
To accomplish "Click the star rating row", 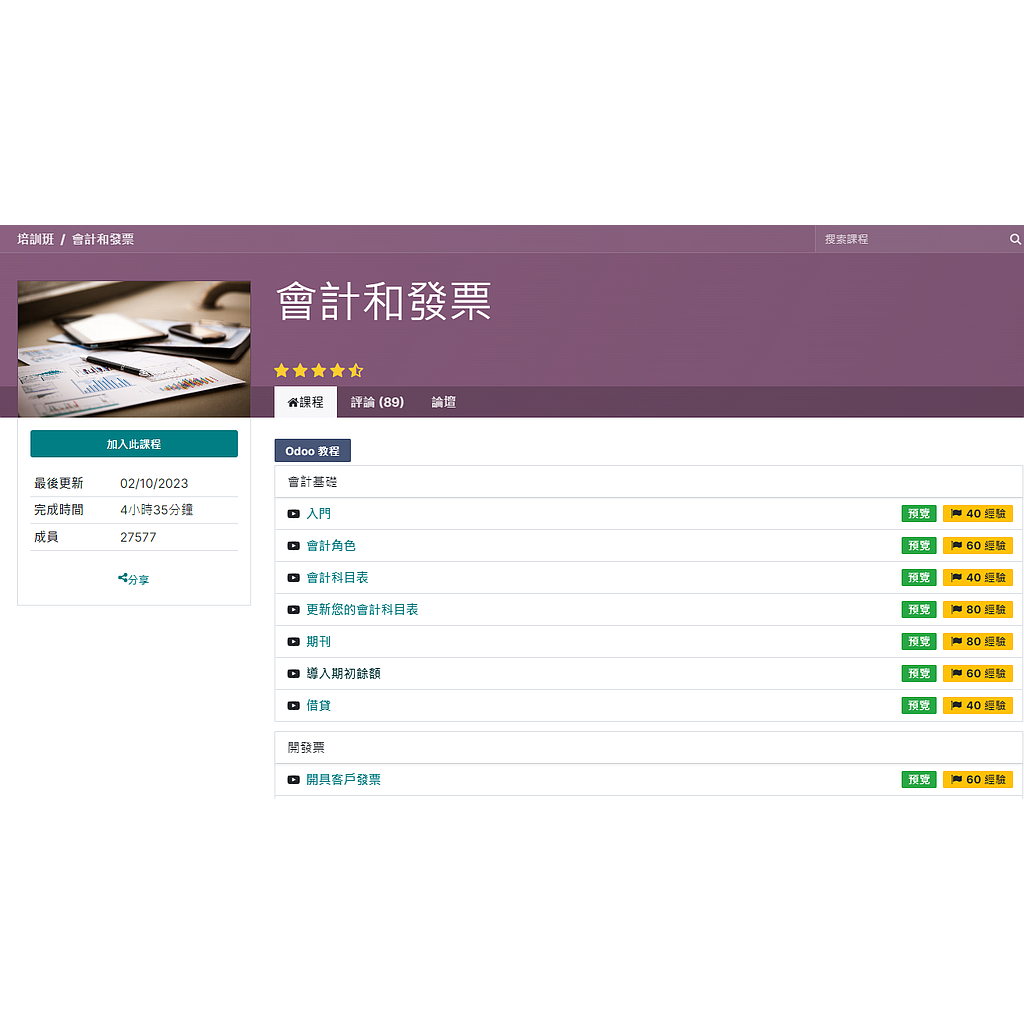I will click(319, 371).
